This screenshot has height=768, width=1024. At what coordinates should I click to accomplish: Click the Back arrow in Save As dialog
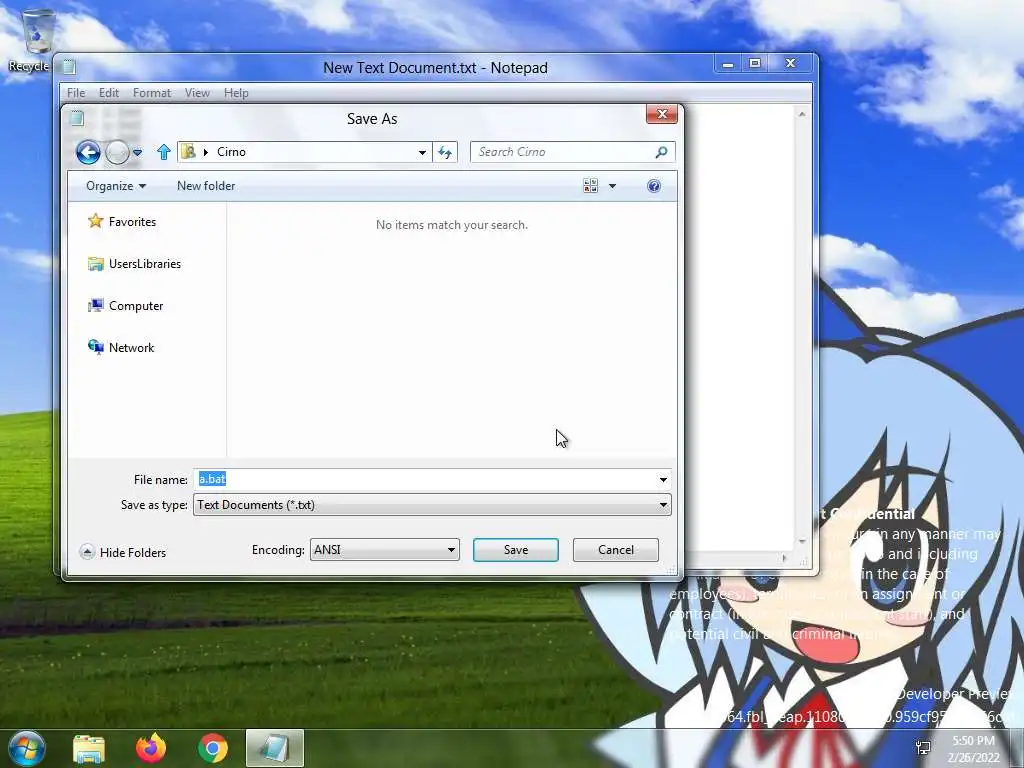tap(88, 152)
